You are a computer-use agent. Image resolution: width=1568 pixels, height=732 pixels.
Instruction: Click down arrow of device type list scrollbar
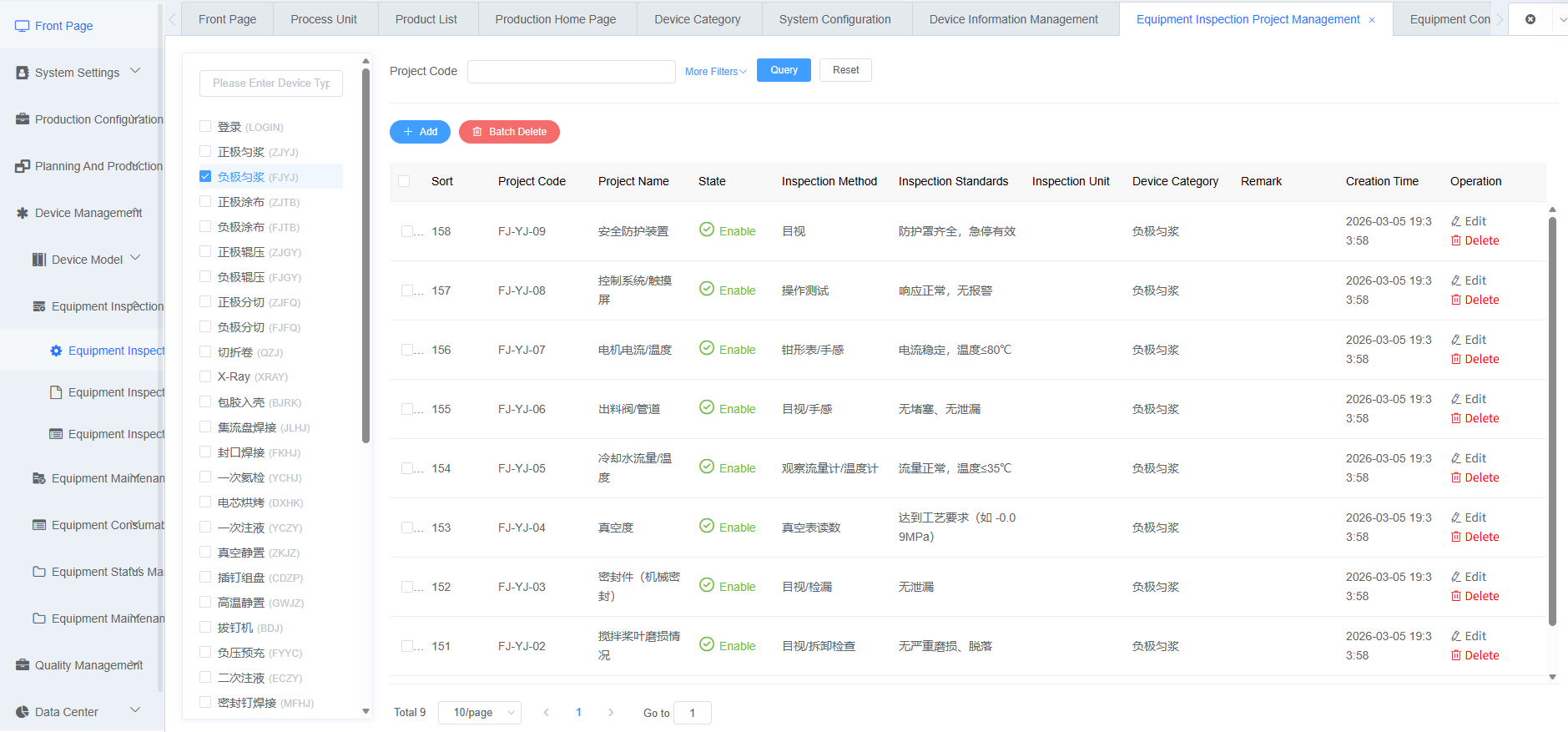coord(366,711)
